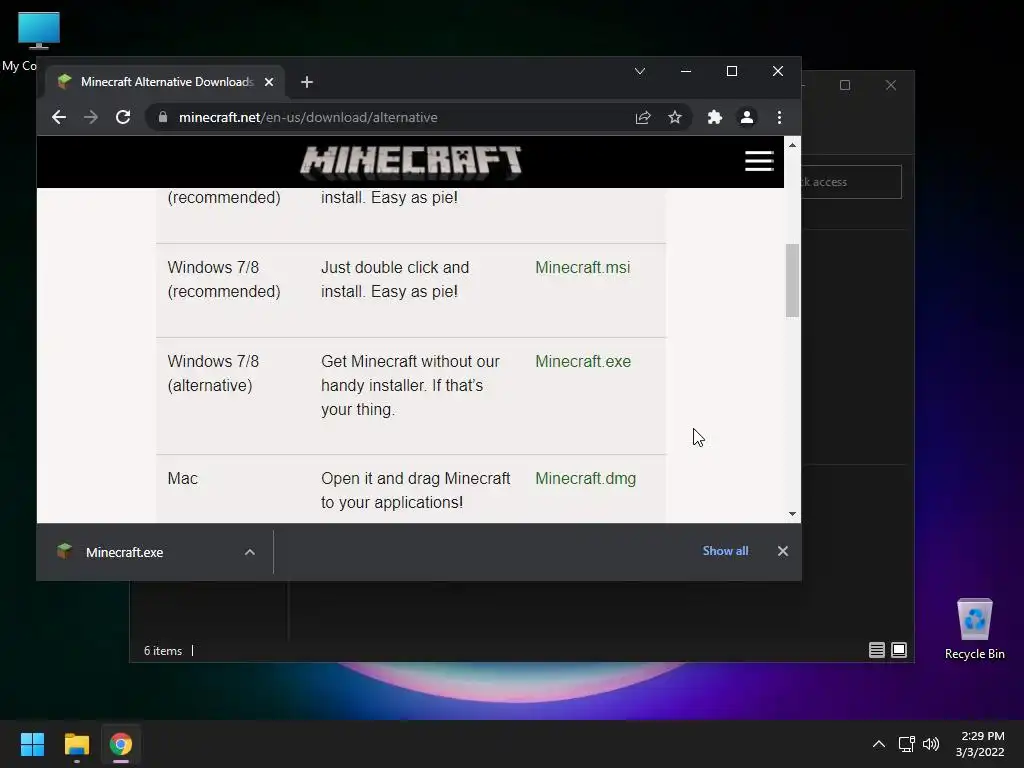
Task: Switch File Explorer to large icons view
Action: coord(899,650)
